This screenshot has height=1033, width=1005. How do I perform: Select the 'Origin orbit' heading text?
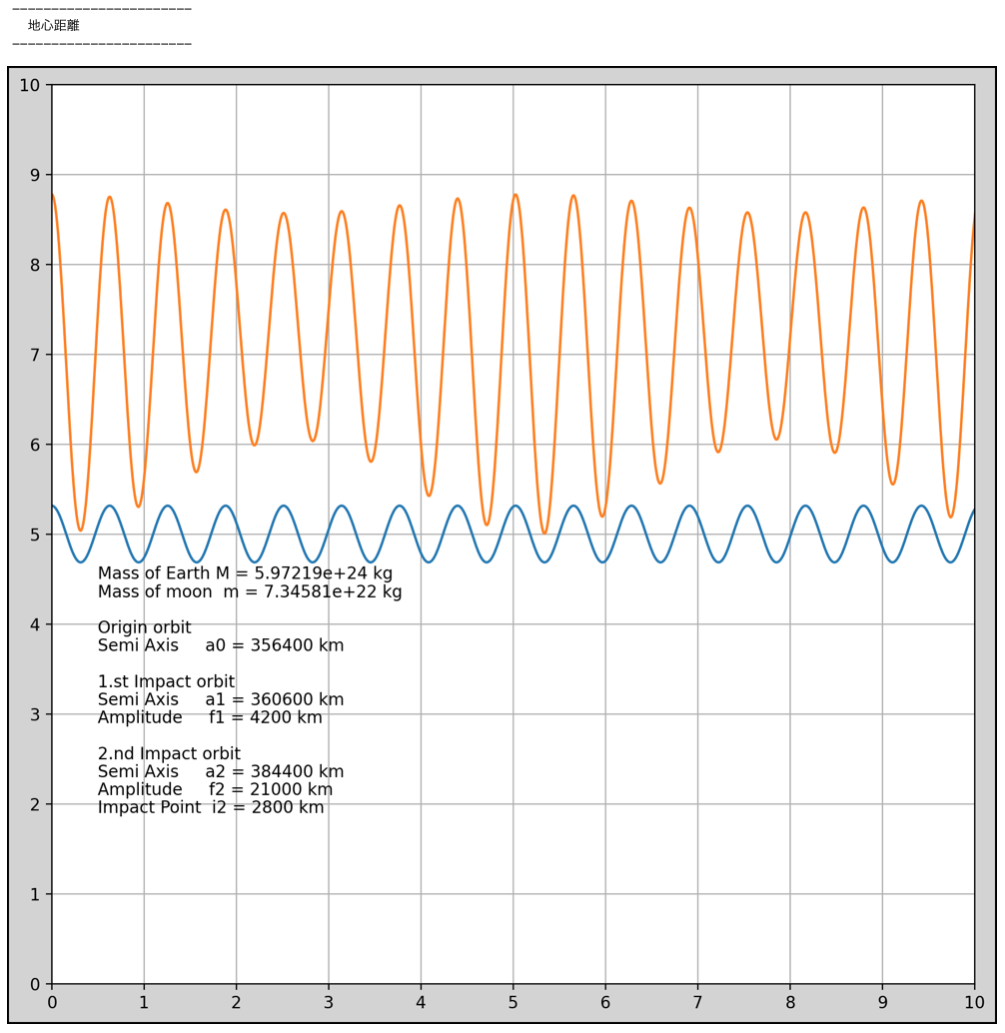[144, 628]
